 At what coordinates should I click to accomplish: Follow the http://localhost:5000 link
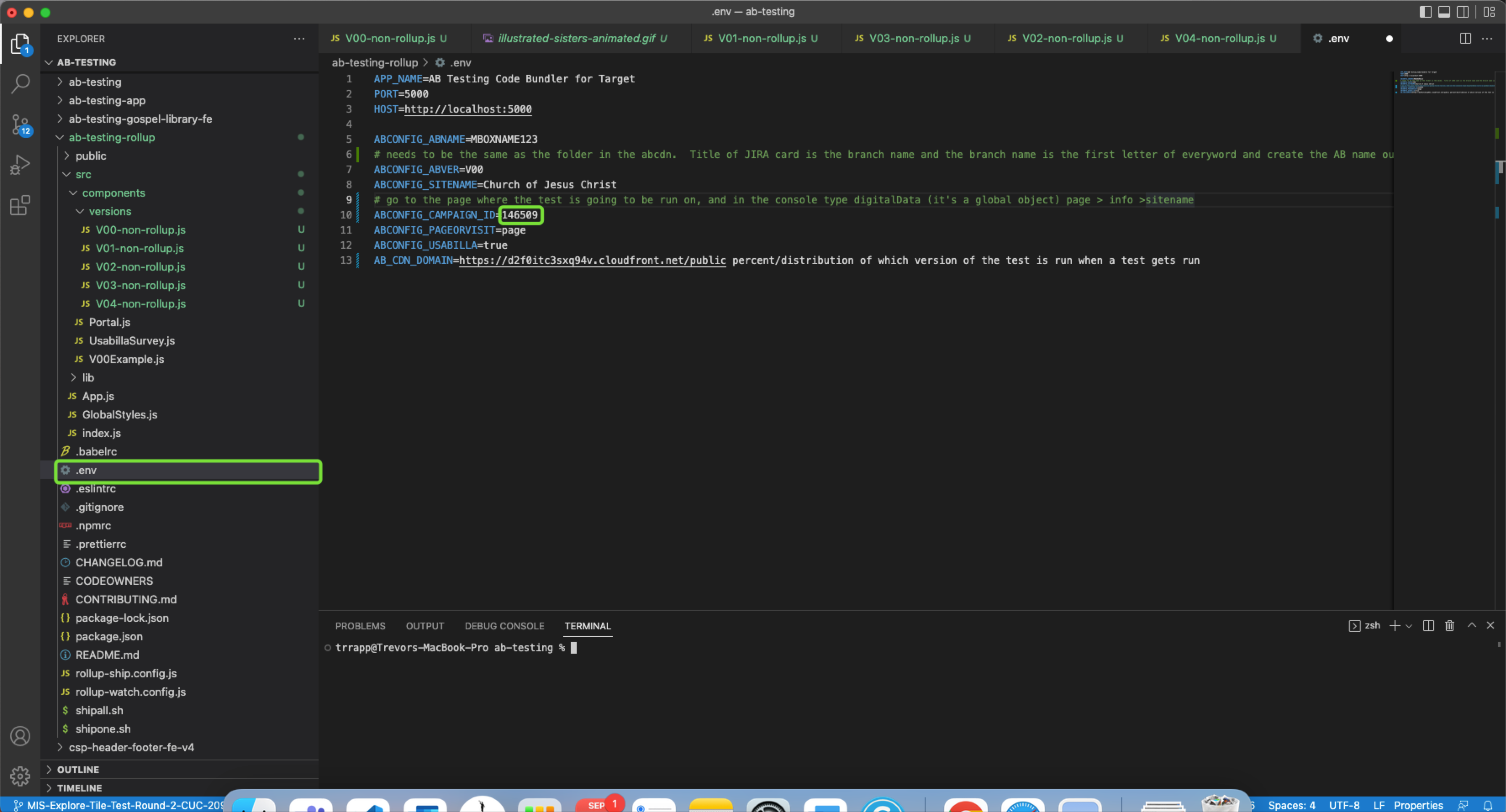(x=467, y=109)
